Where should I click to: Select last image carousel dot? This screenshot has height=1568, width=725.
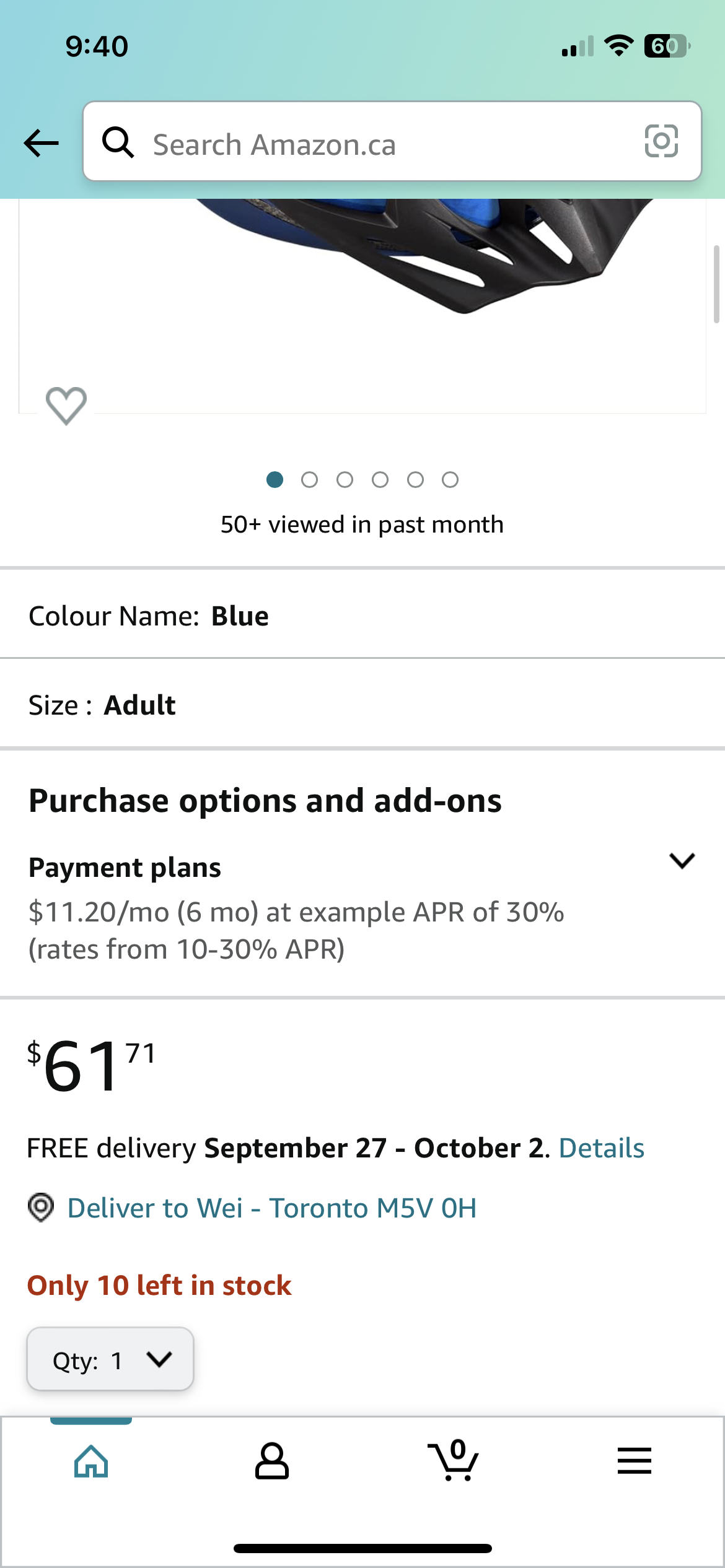(x=450, y=480)
